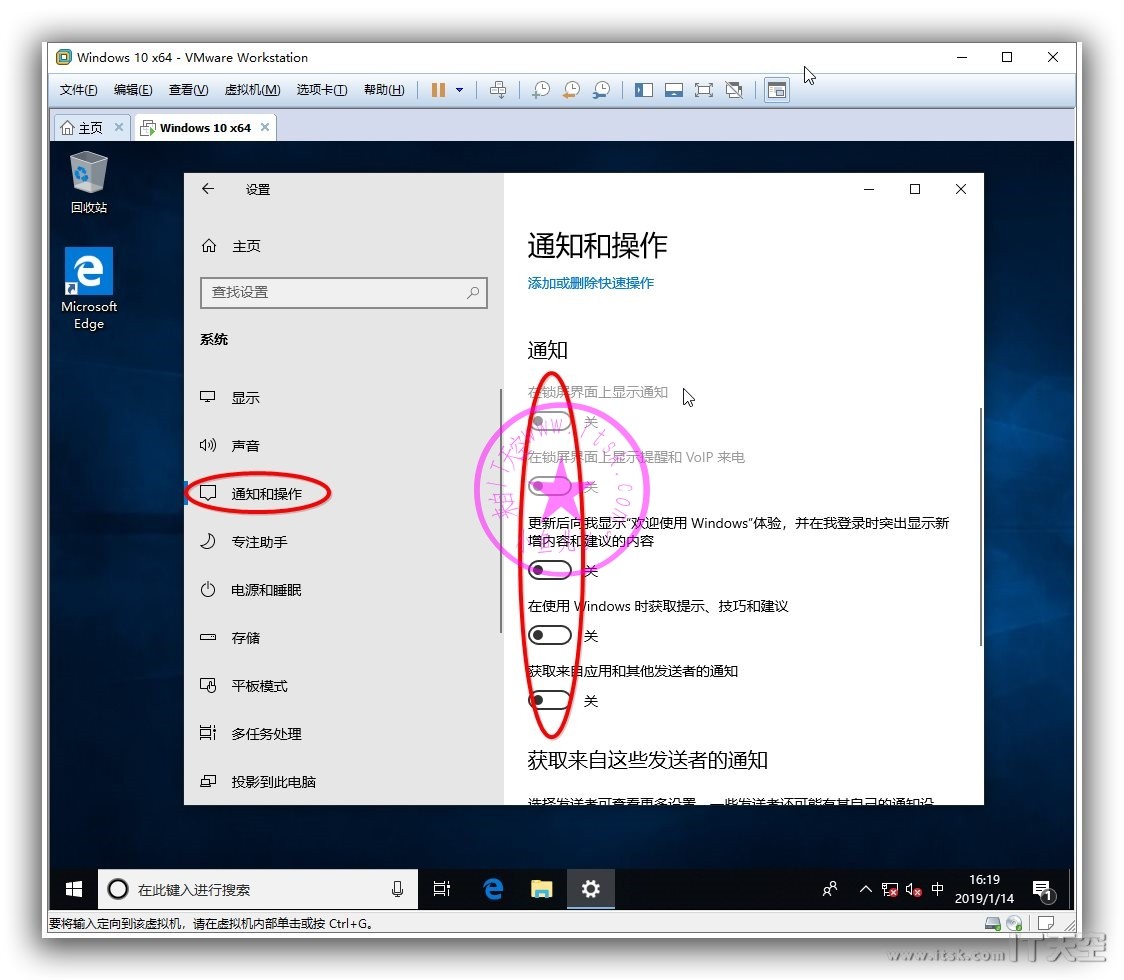Viewport: 1124px width, 980px height.
Task: Open the dropdown arrow beside the pause button
Action: pyautogui.click(x=459, y=90)
